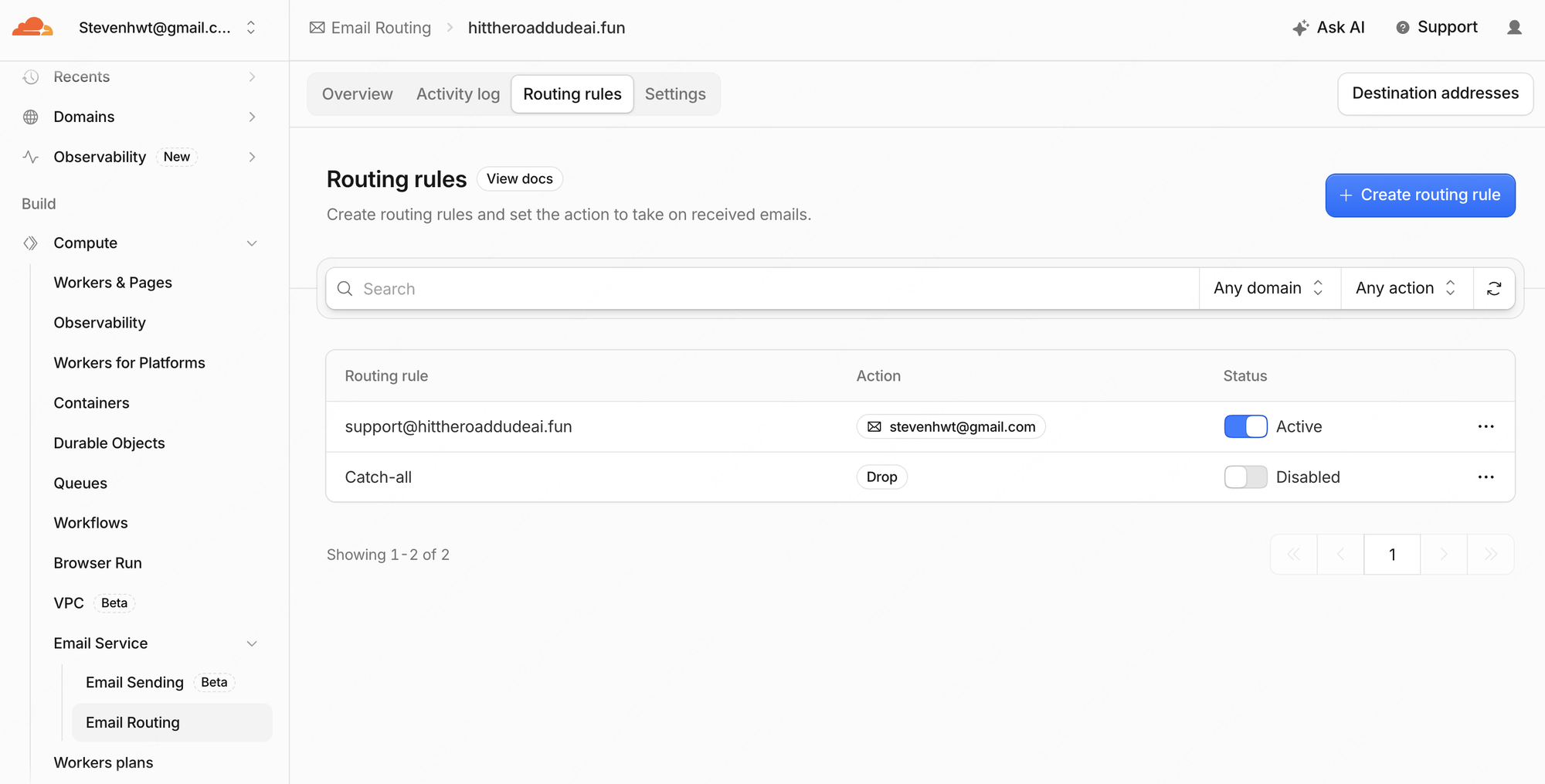This screenshot has height=784, width=1545.
Task: Select the Routing rules tab
Action: point(572,94)
